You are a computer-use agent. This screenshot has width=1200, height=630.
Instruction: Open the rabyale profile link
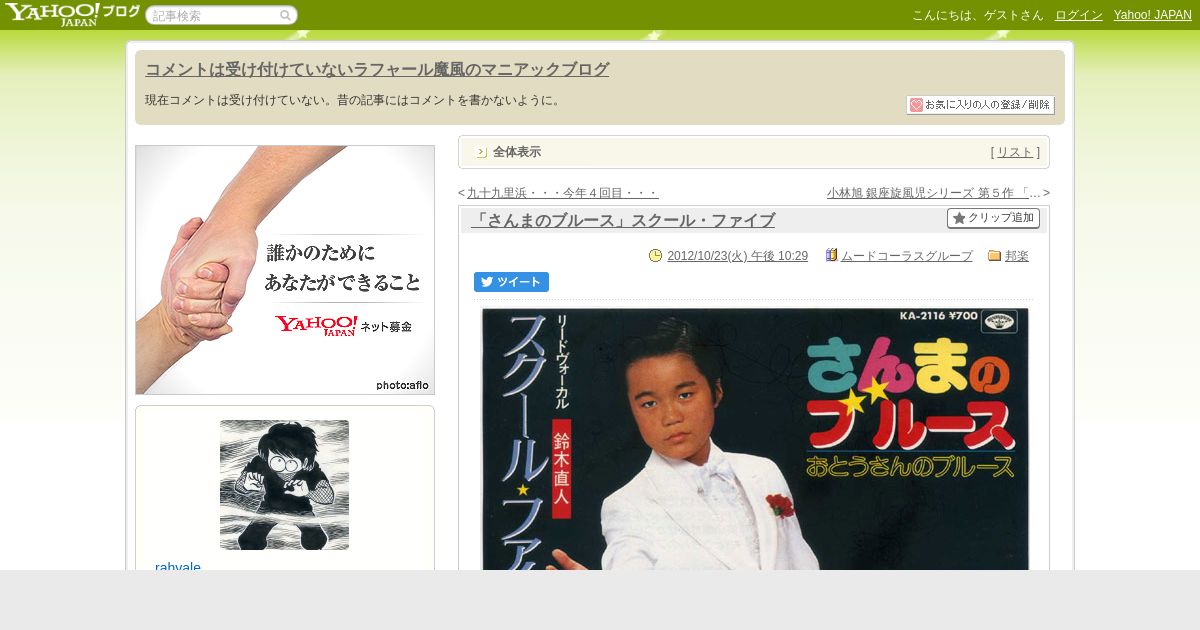(178, 566)
